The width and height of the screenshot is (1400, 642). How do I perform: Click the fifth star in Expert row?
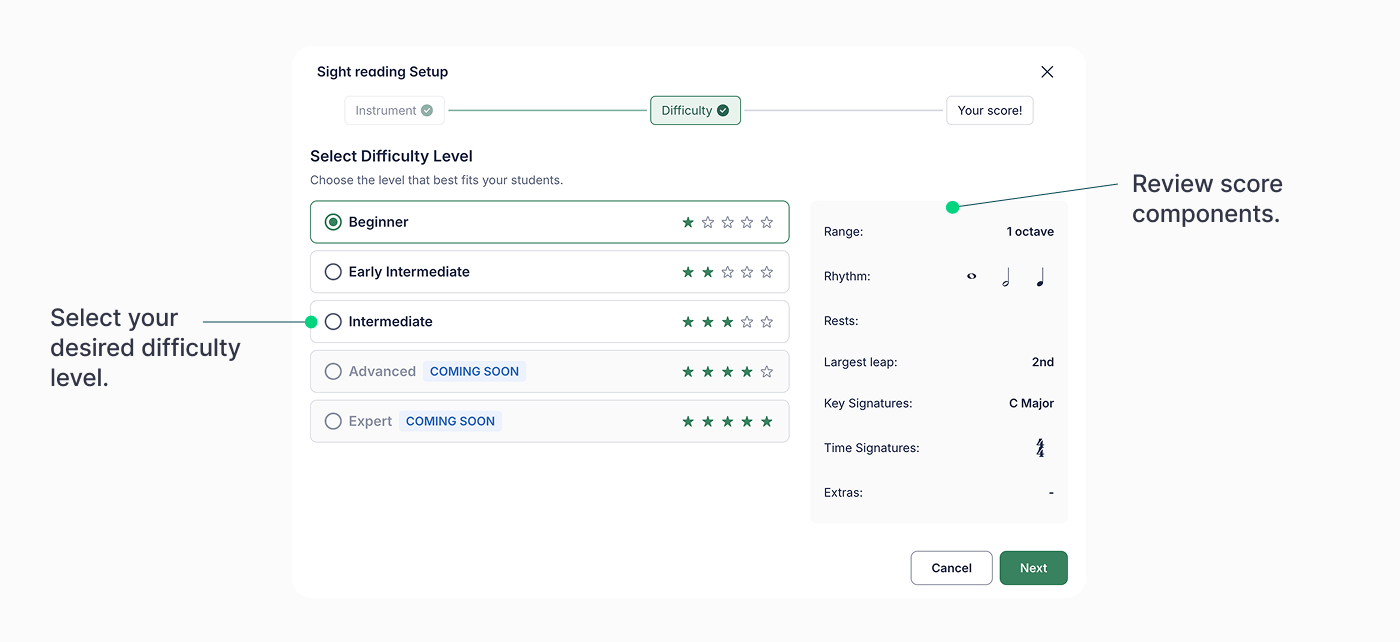click(767, 422)
